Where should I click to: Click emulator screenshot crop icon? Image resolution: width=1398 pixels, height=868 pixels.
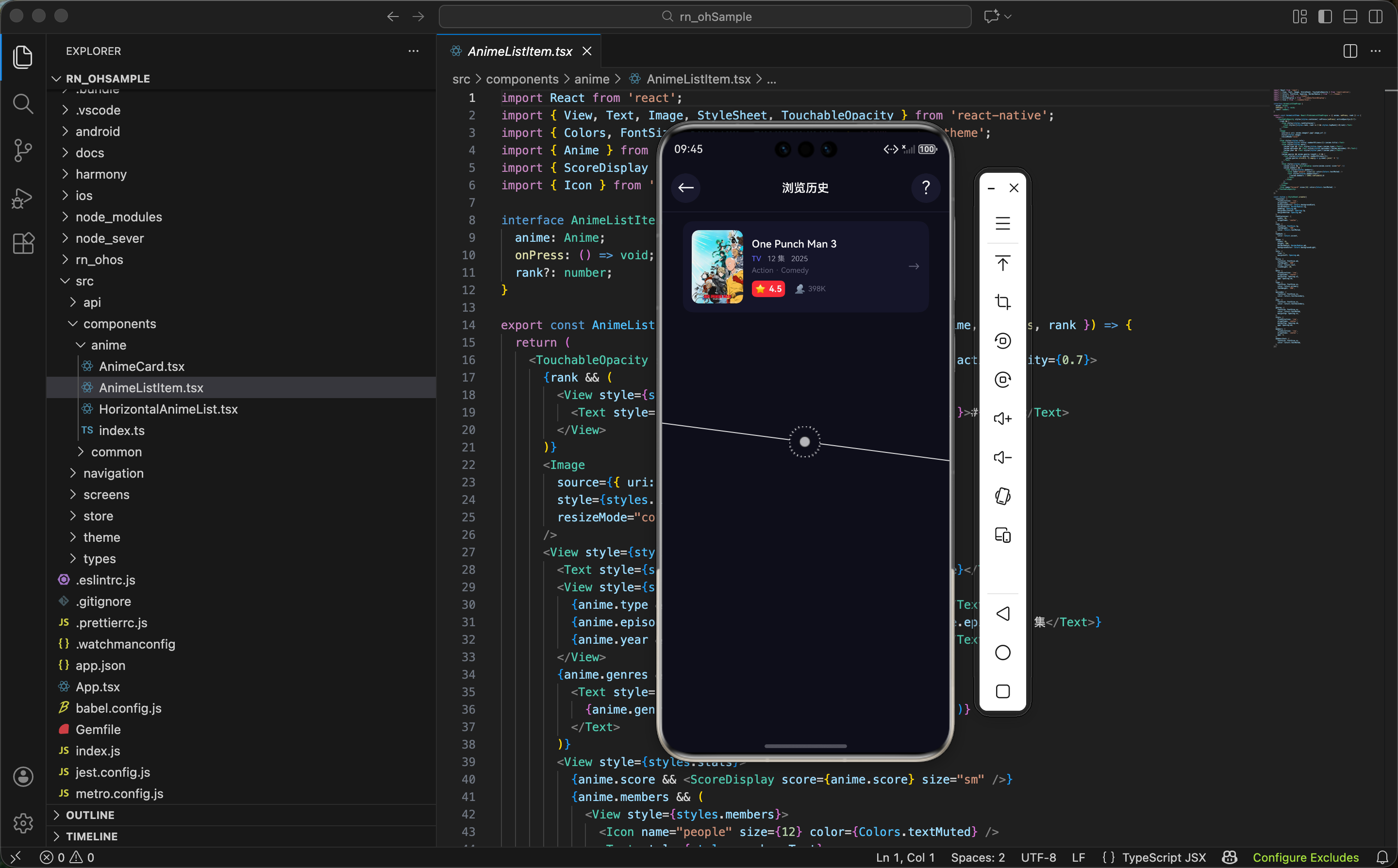click(x=1002, y=302)
